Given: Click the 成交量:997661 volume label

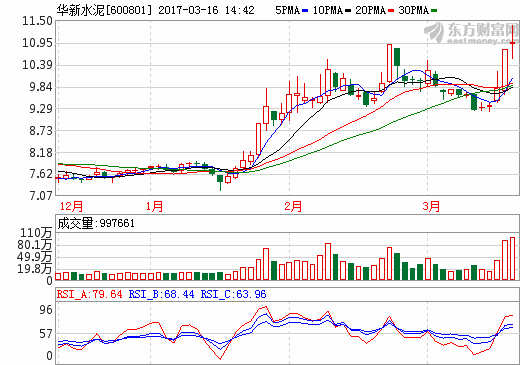Looking at the screenshot, I should coord(96,223).
